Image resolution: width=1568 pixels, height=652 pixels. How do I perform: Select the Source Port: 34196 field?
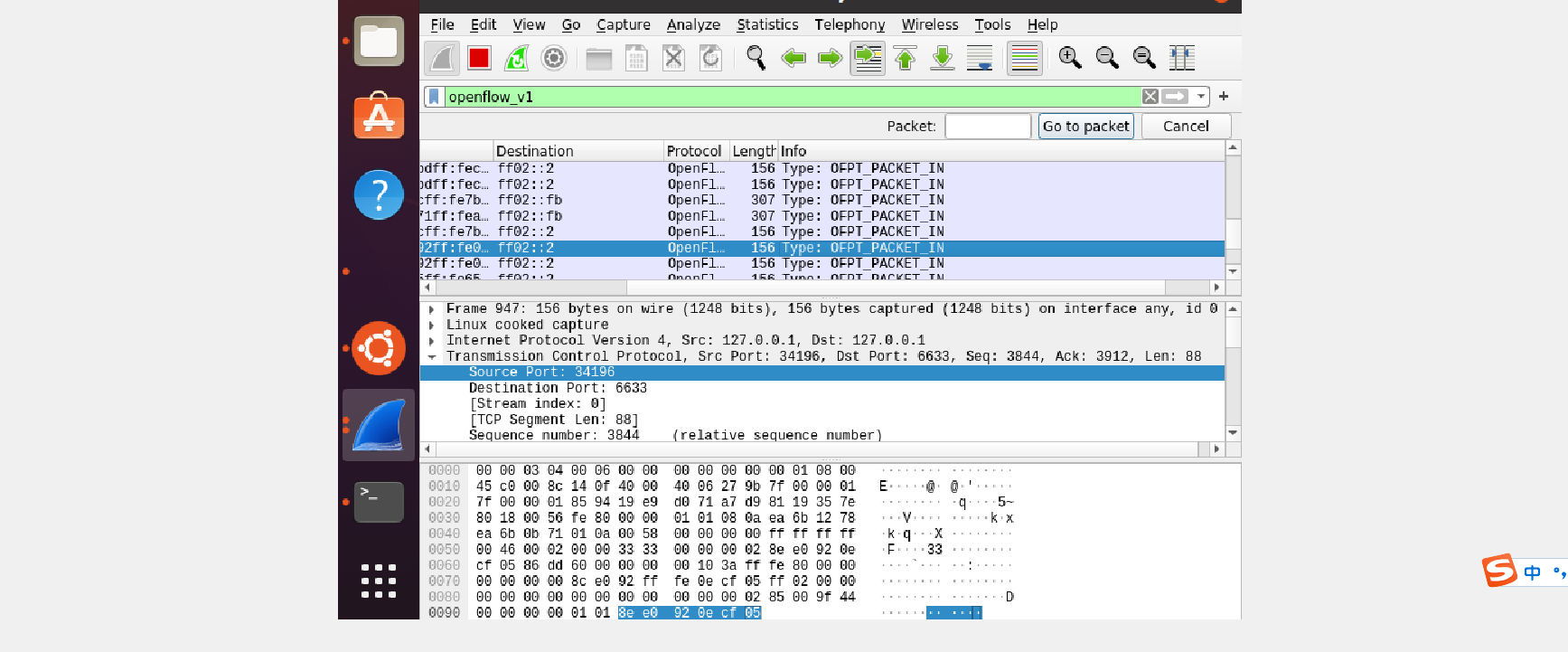tap(822, 373)
